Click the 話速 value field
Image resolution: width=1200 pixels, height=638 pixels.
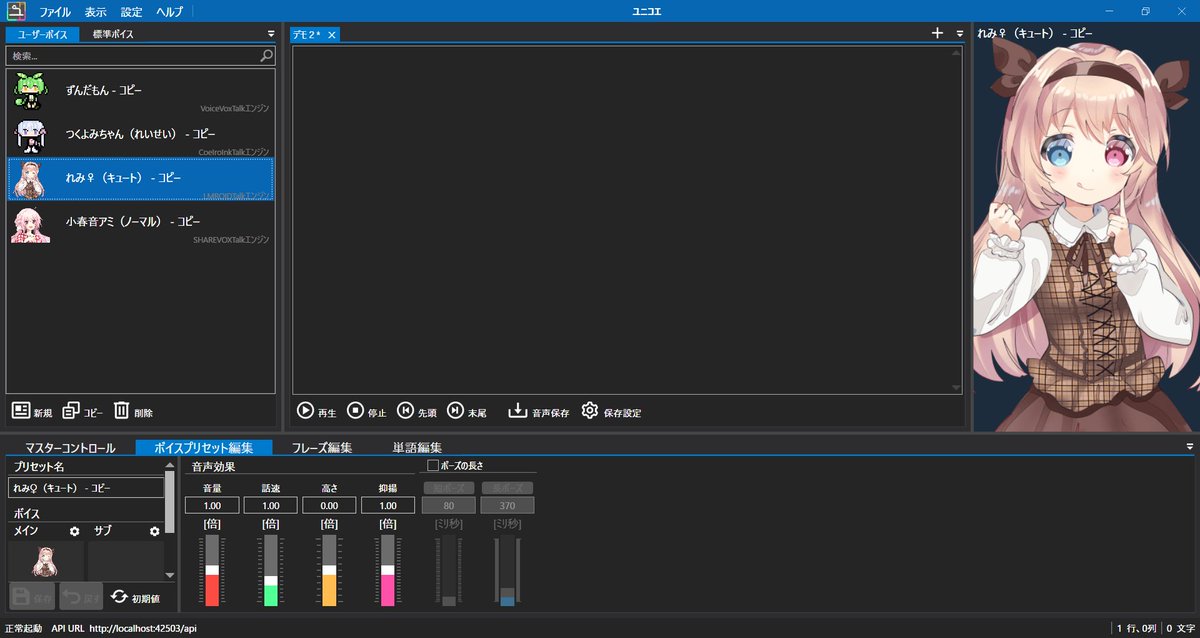coord(270,505)
